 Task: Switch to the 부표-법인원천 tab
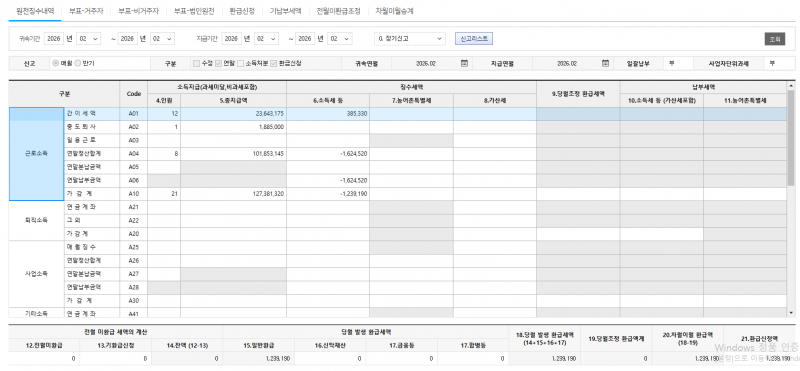[194, 10]
